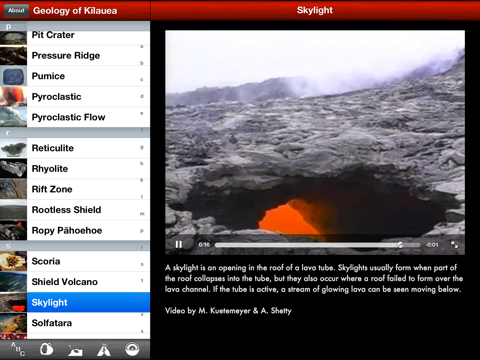Screen dimensions: 480x360
Task: Click the Skylight thumbnail image
Action: pos(13,302)
